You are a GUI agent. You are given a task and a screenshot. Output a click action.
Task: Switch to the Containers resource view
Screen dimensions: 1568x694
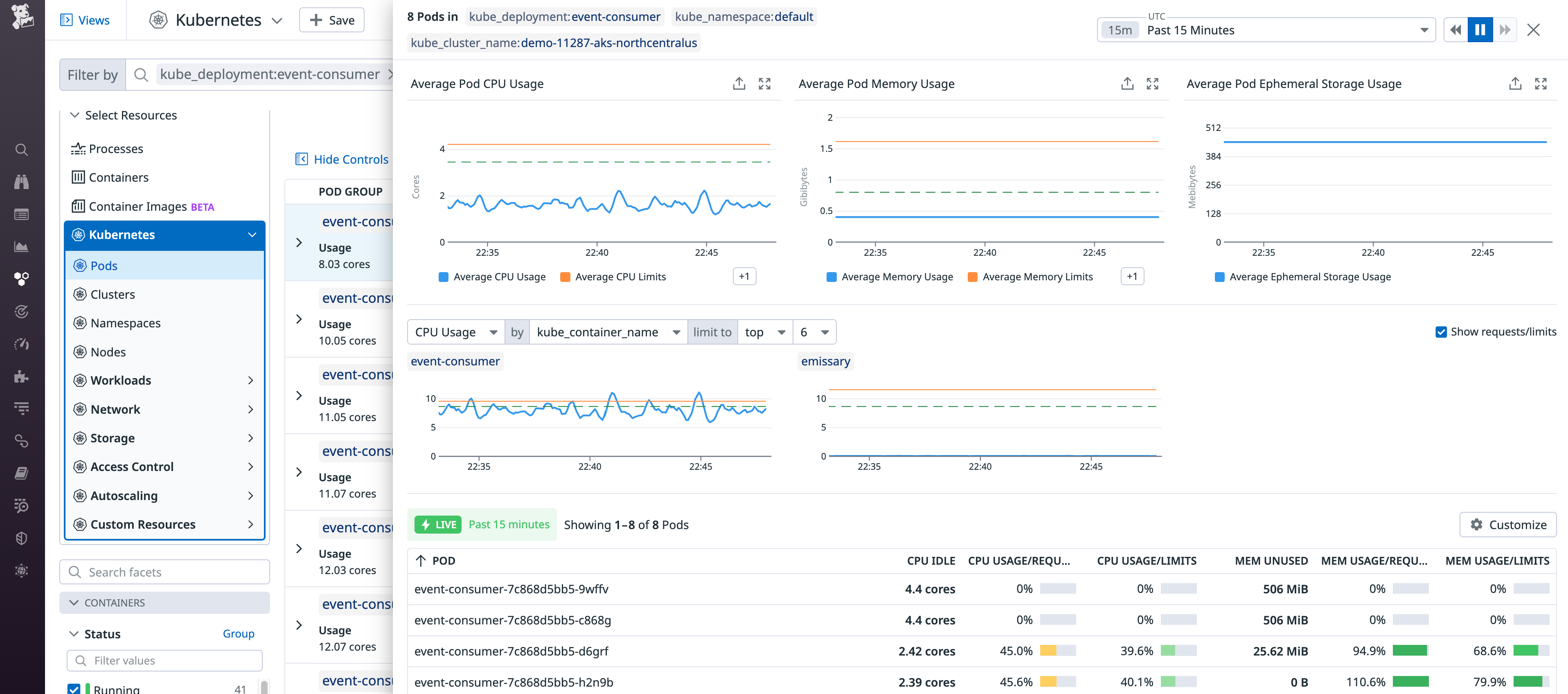[x=118, y=177]
